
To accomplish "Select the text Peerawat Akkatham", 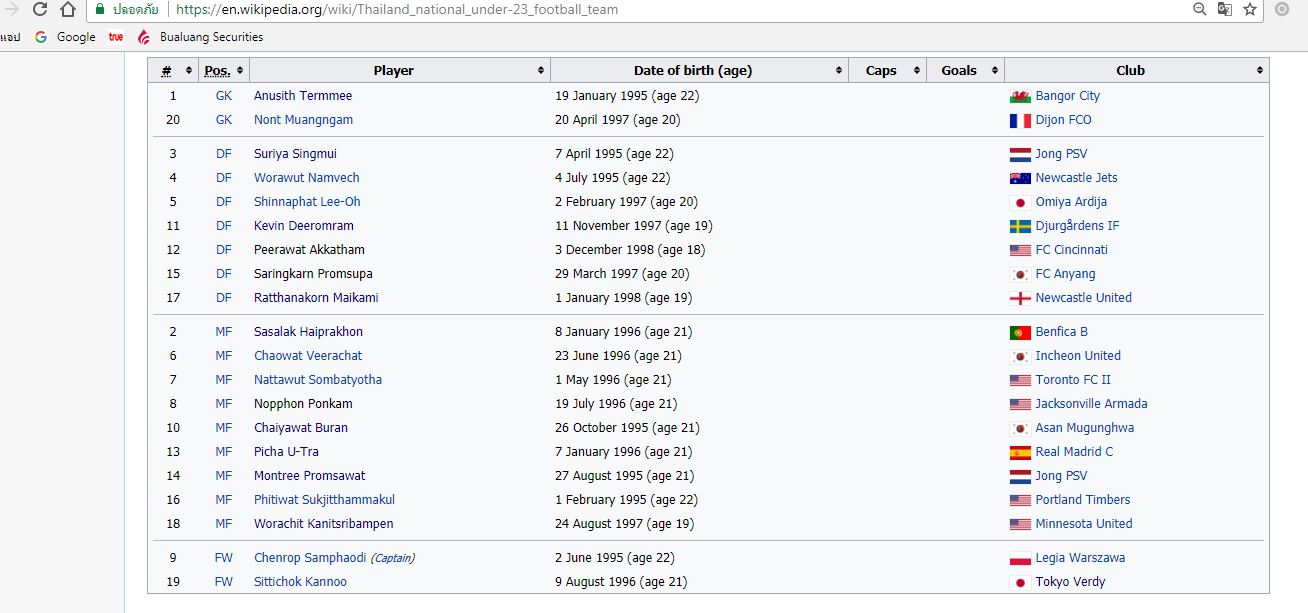I will (x=309, y=250).
